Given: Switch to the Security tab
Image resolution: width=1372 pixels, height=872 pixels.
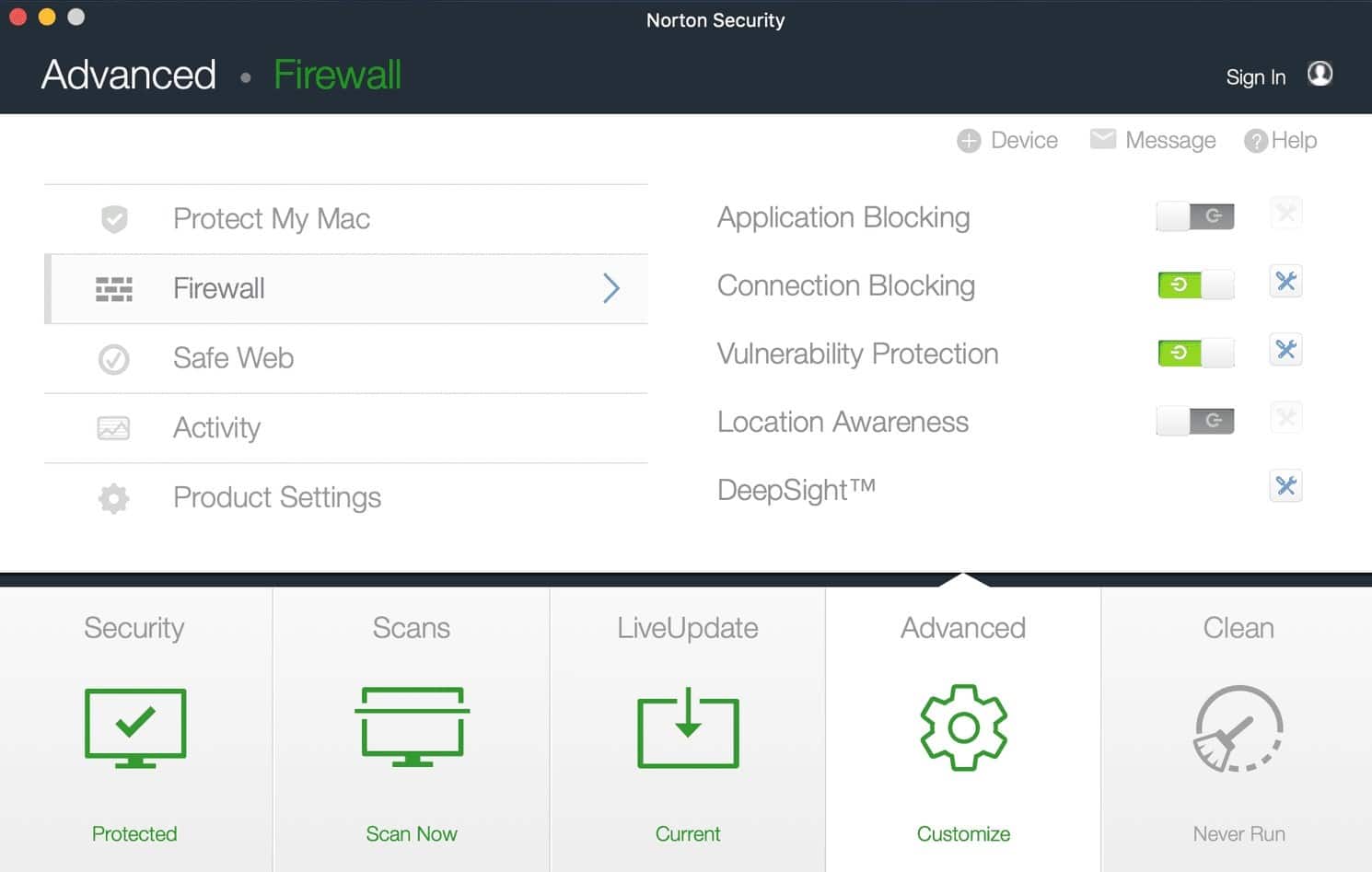Looking at the screenshot, I should (136, 729).
